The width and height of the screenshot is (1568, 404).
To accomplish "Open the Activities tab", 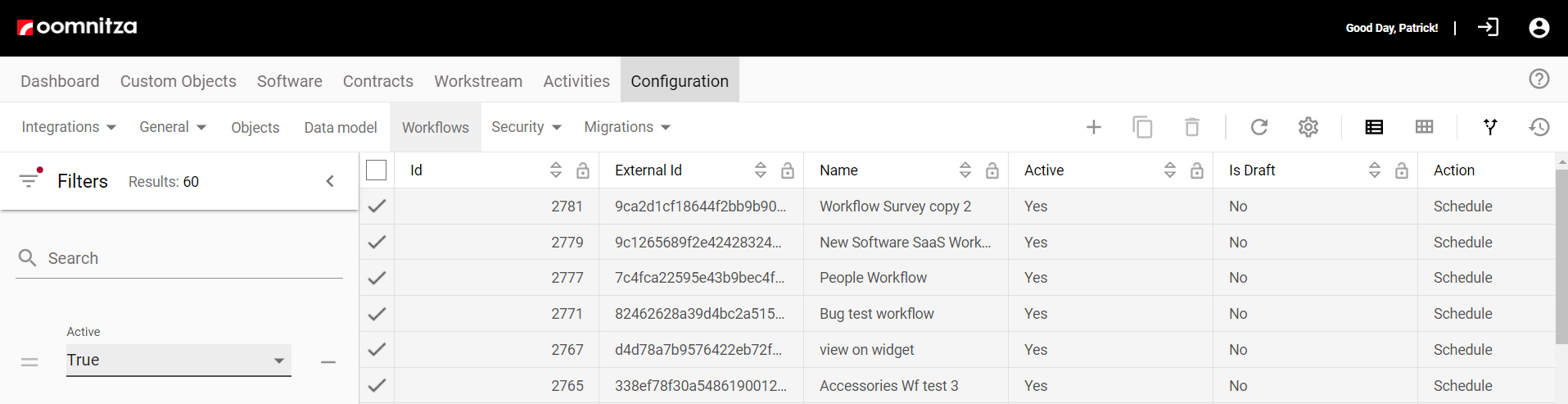I will coord(576,81).
